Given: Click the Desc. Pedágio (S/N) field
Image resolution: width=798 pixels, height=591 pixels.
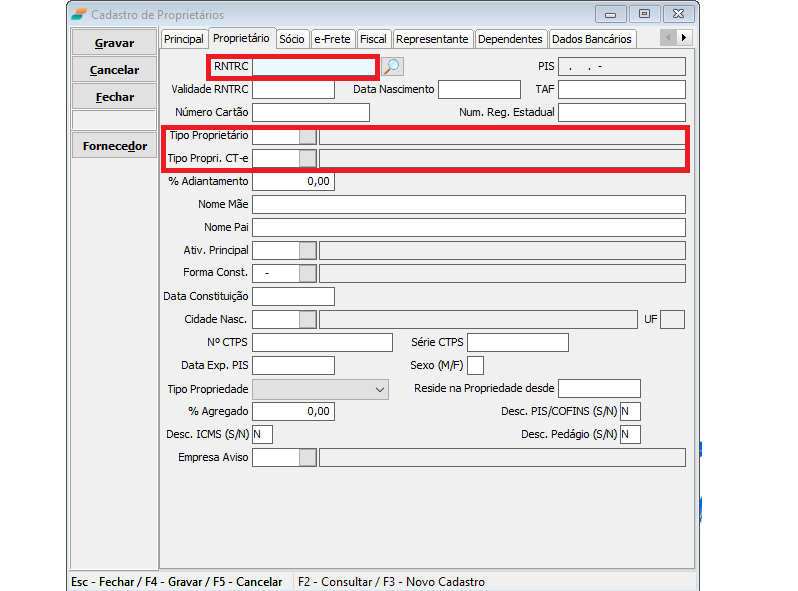Looking at the screenshot, I should click(x=630, y=435).
